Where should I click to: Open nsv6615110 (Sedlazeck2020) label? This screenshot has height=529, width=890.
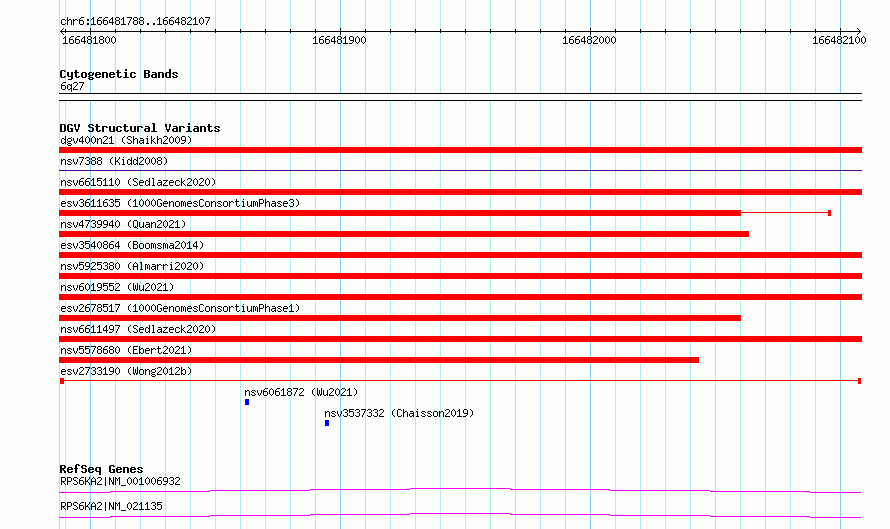(x=138, y=182)
